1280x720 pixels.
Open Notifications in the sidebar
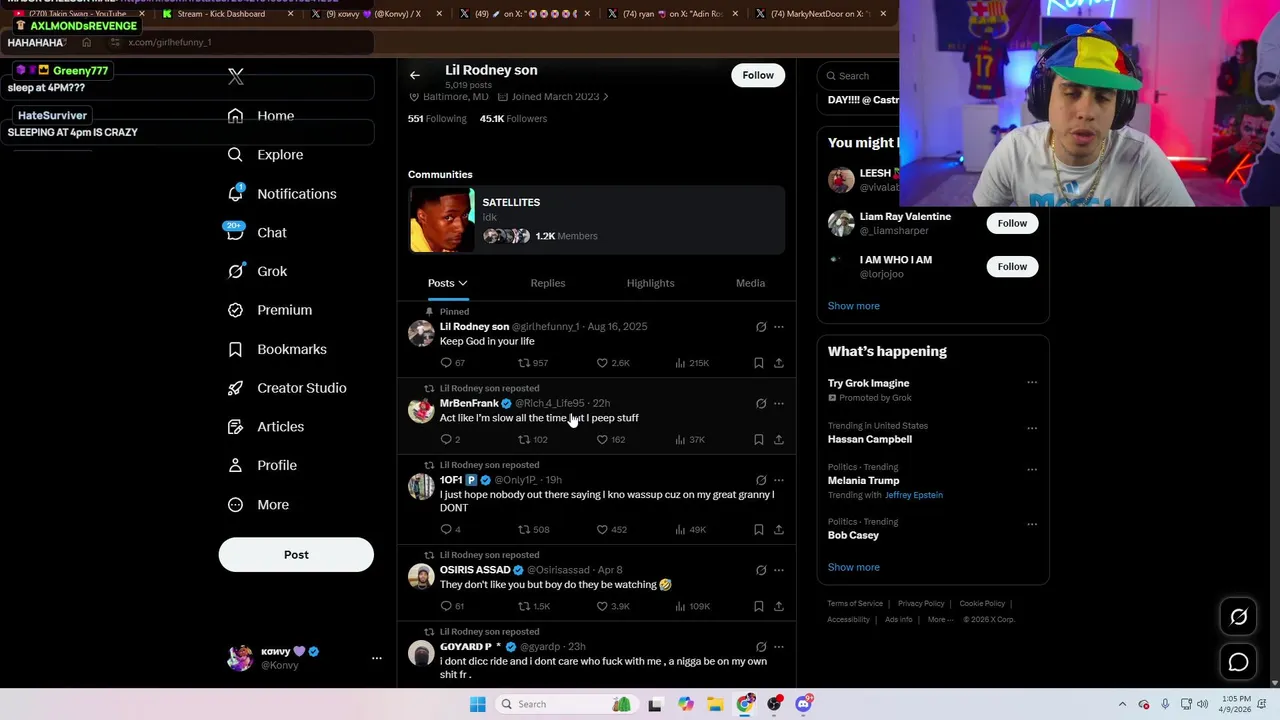(282, 194)
